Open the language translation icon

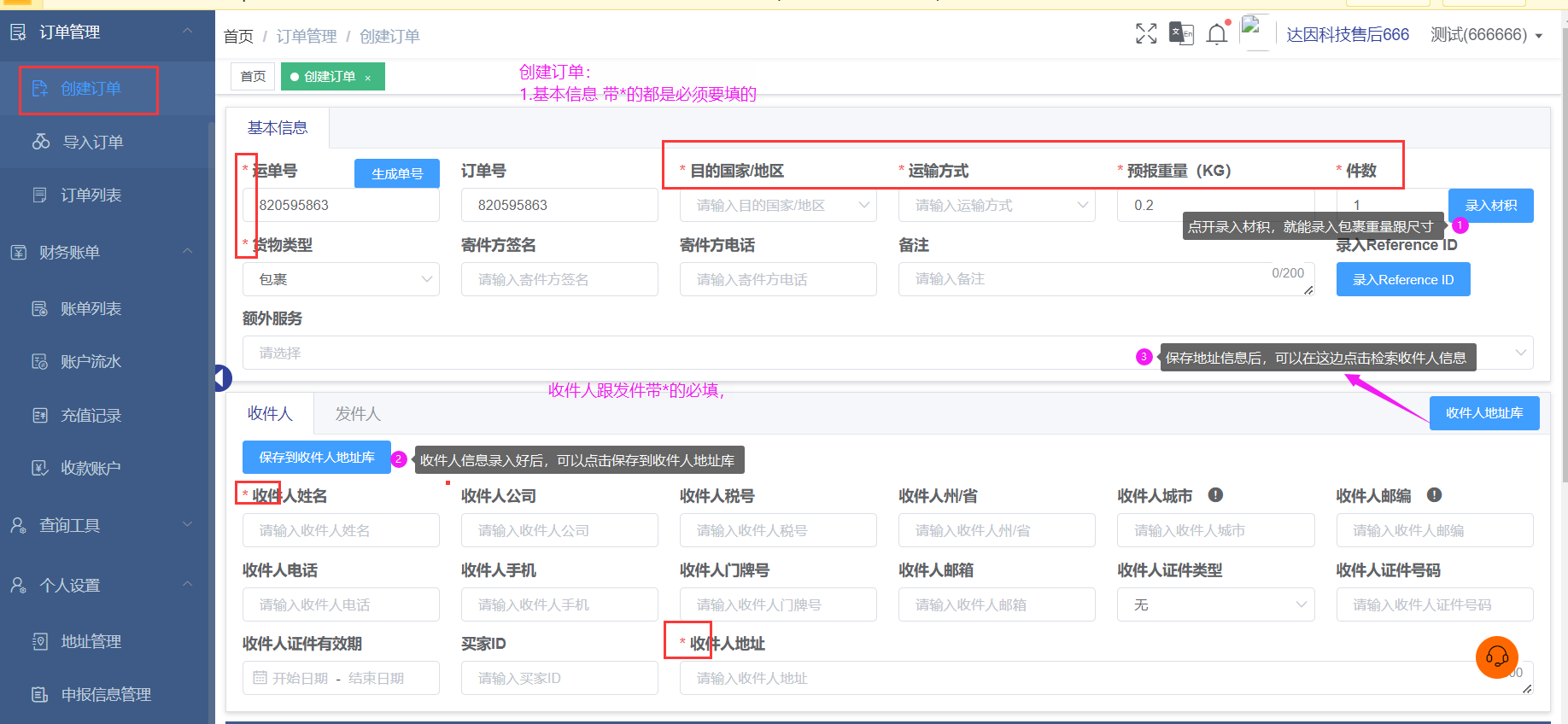point(1181,34)
